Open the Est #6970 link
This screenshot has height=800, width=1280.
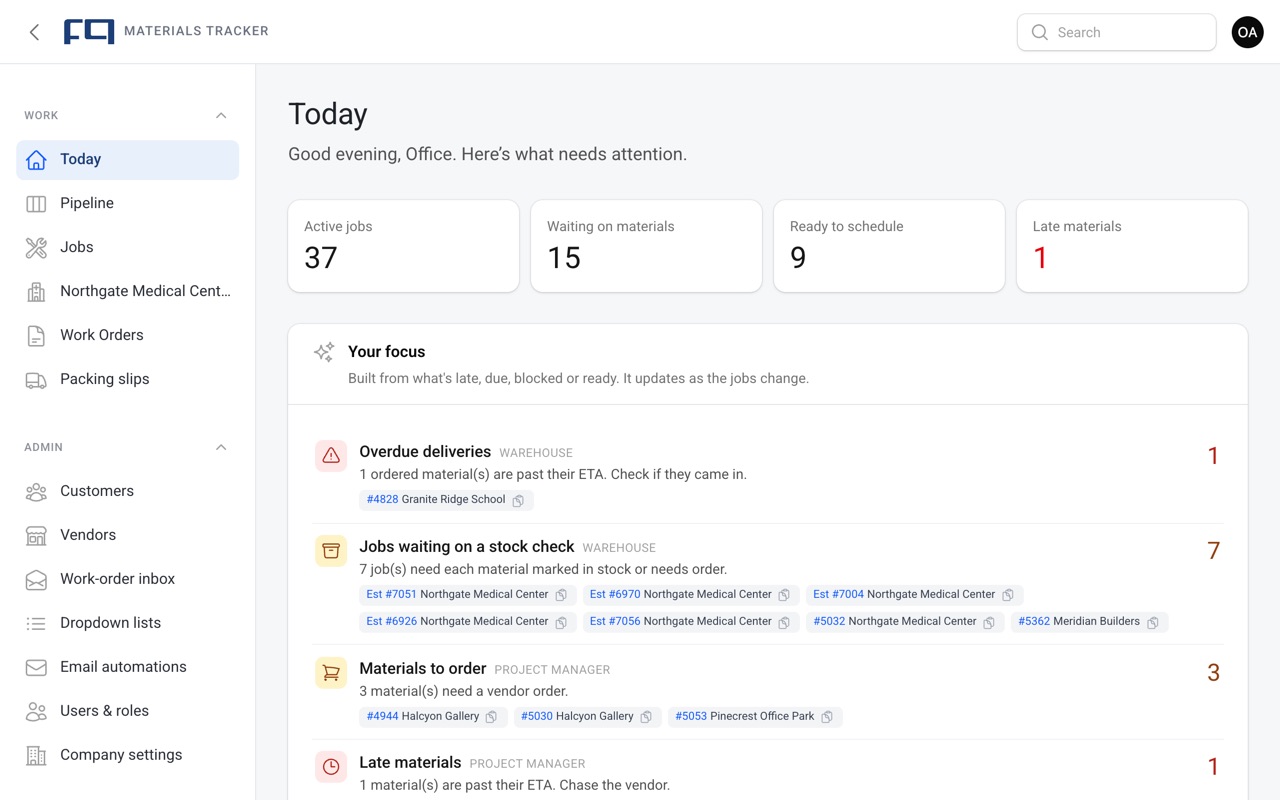coord(681,595)
